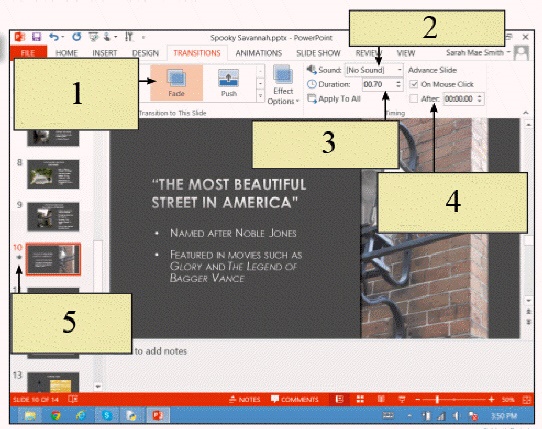Open COMMENTS from the status bar
Screen dimensions: 542x429
pyautogui.click(x=295, y=400)
